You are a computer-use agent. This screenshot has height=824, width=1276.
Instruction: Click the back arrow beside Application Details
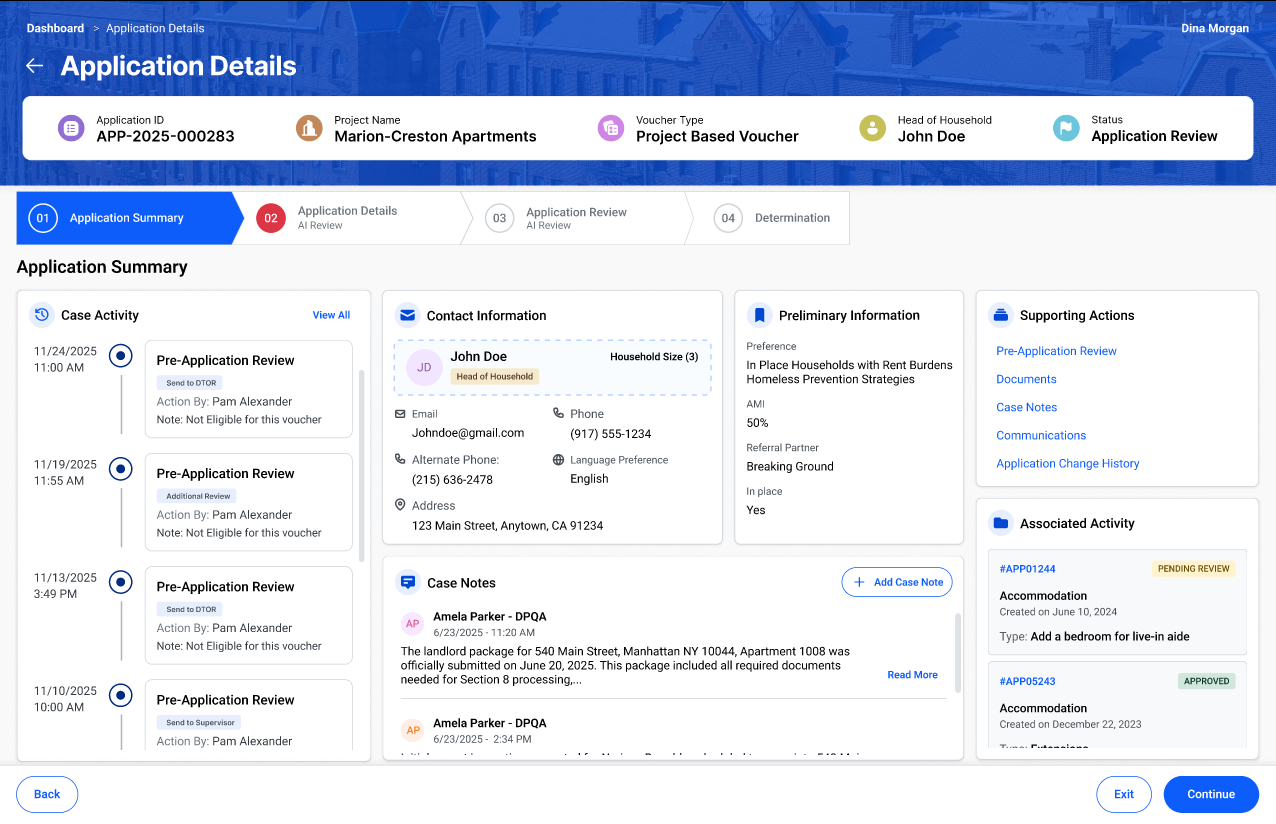35,66
